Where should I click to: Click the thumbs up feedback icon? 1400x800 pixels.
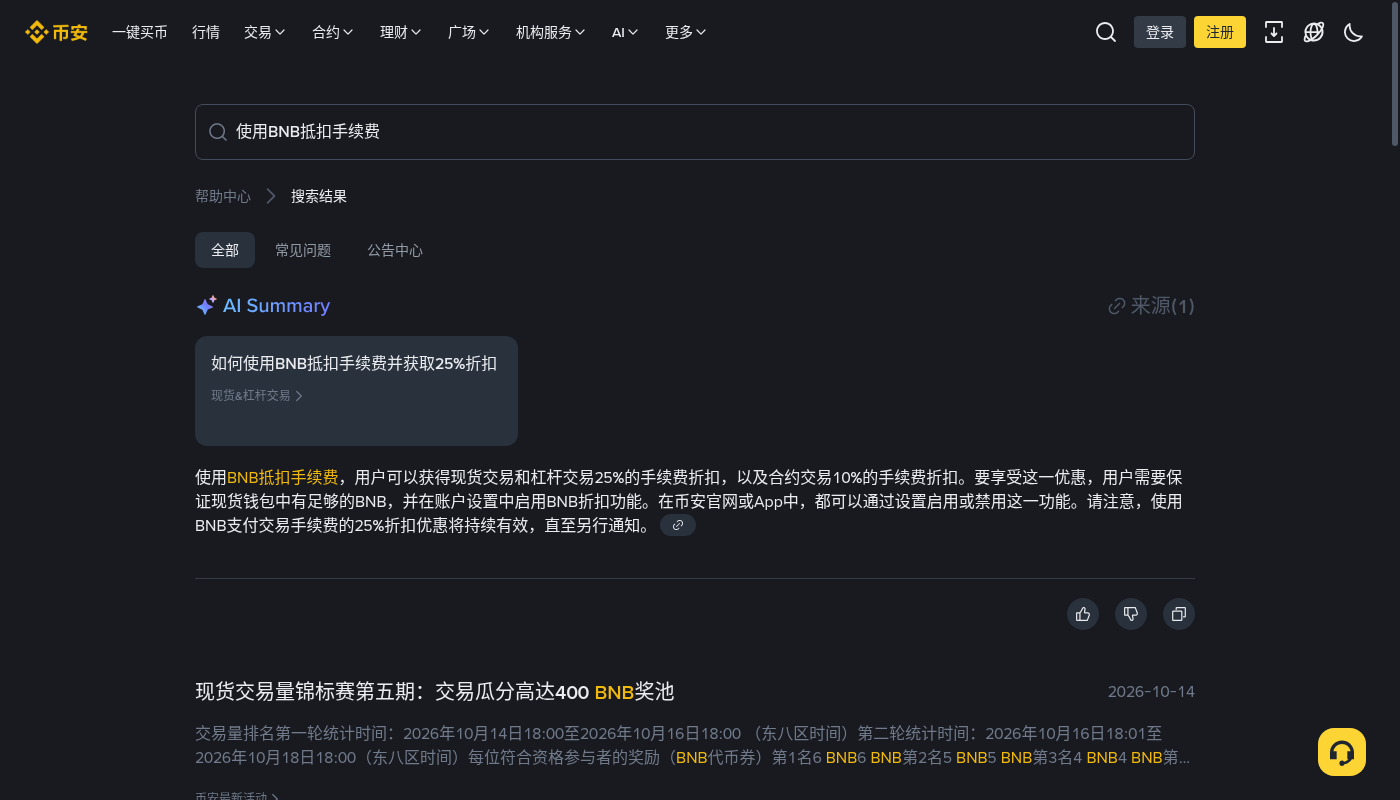1083,614
